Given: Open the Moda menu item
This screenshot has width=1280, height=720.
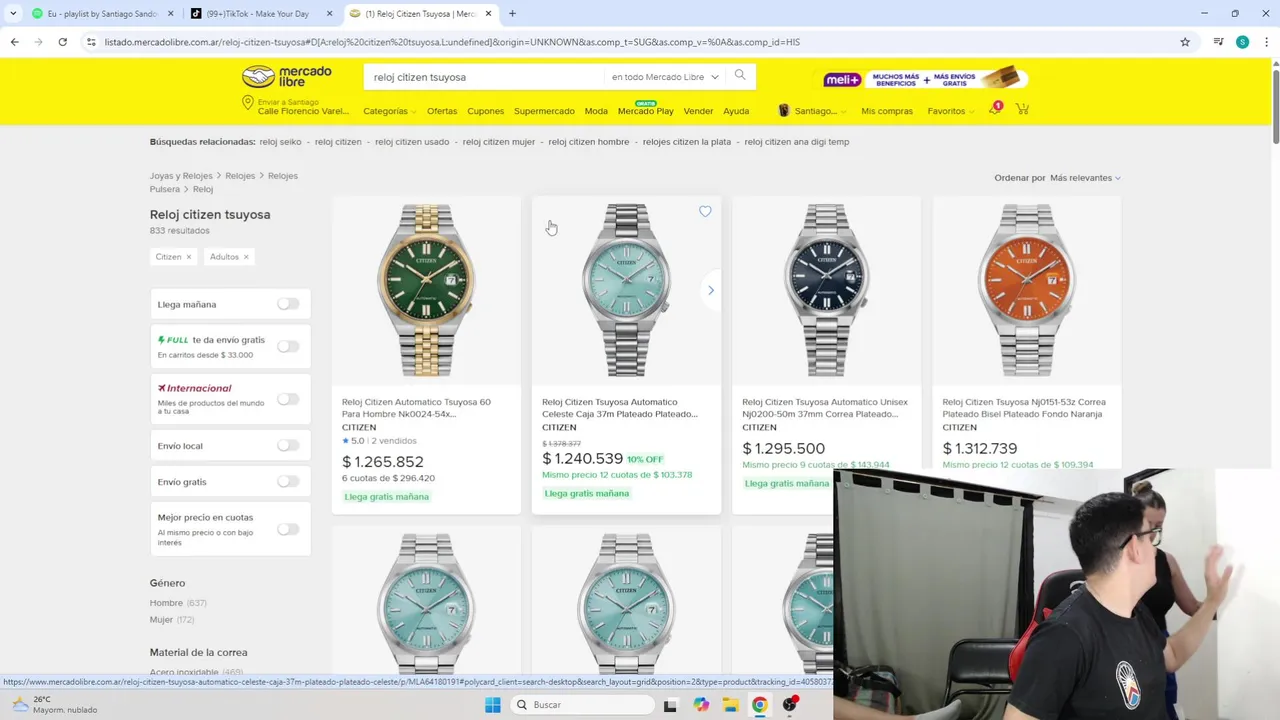Looking at the screenshot, I should [596, 111].
